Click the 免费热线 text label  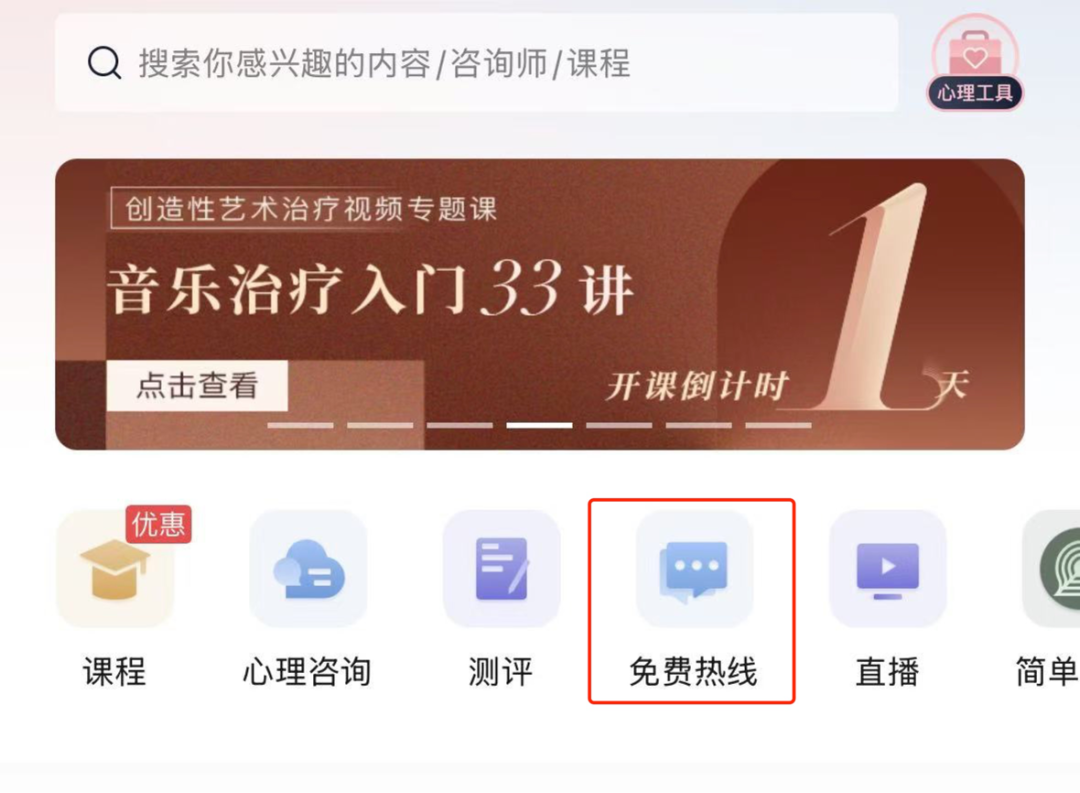pyautogui.click(x=694, y=672)
